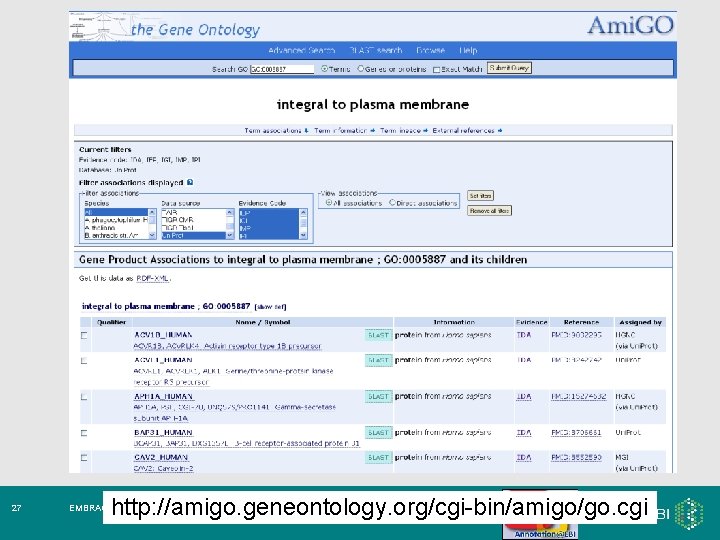The width and height of the screenshot is (720, 540).
Task: Click Data source list scrollbar track
Action: (x=230, y=224)
